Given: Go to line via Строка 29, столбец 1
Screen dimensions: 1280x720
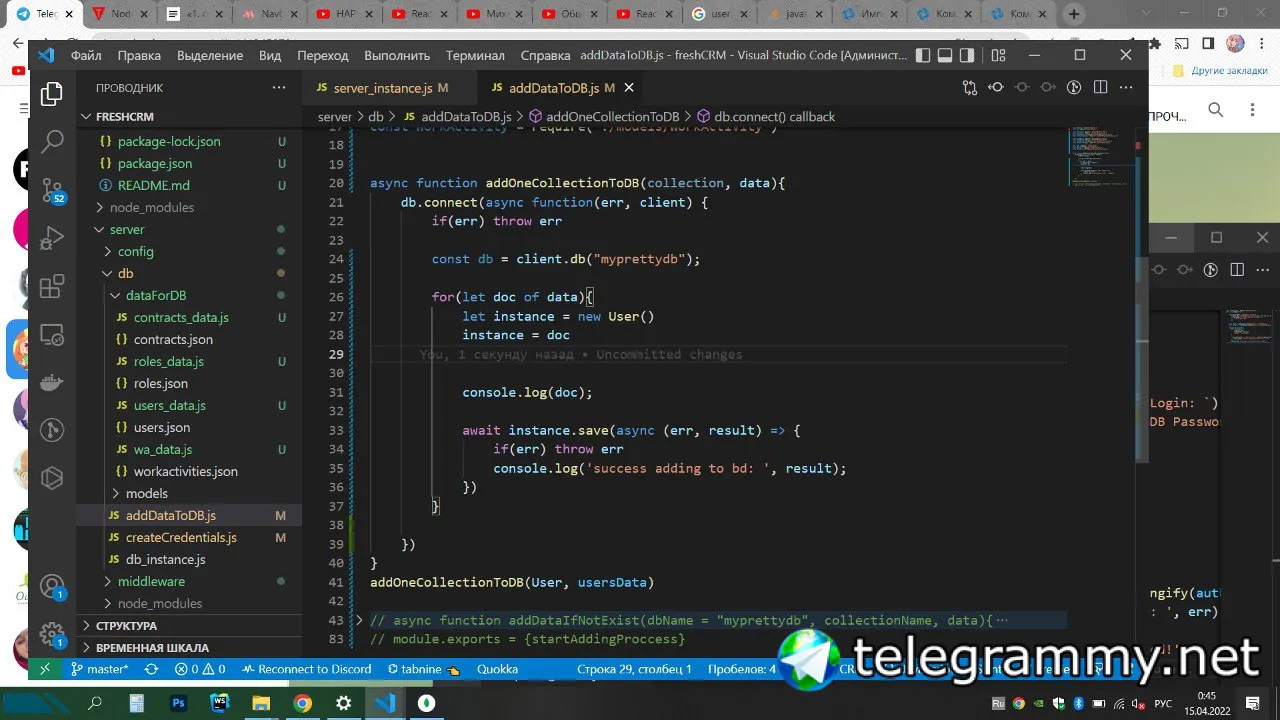Looking at the screenshot, I should 634,669.
